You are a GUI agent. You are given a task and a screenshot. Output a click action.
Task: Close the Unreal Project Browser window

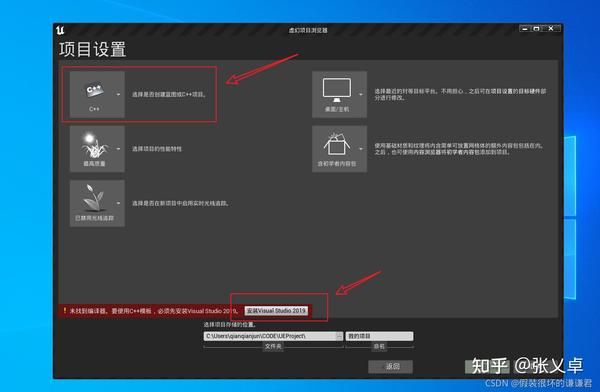coord(551,29)
